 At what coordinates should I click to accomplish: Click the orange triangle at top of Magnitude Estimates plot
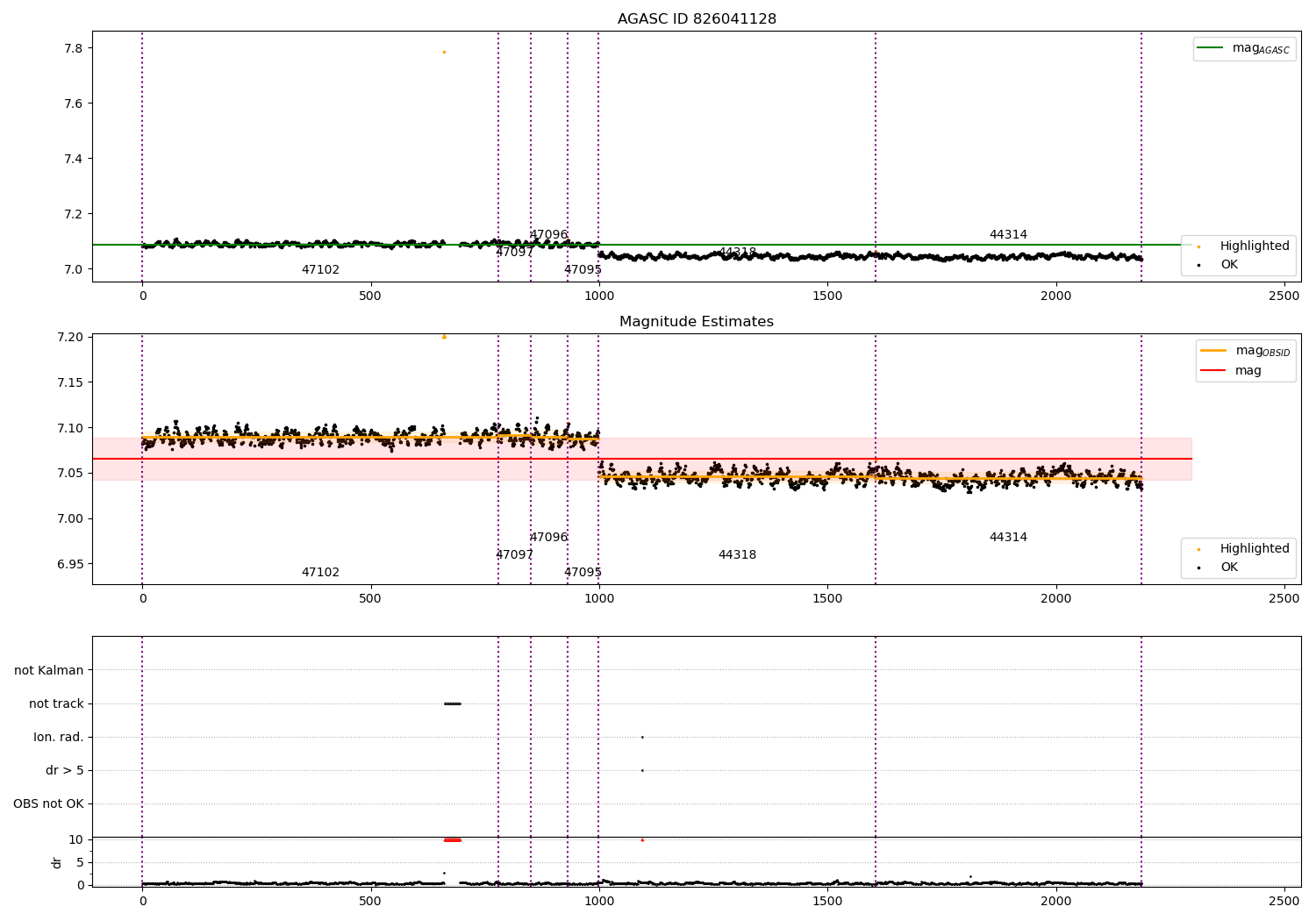click(x=444, y=336)
